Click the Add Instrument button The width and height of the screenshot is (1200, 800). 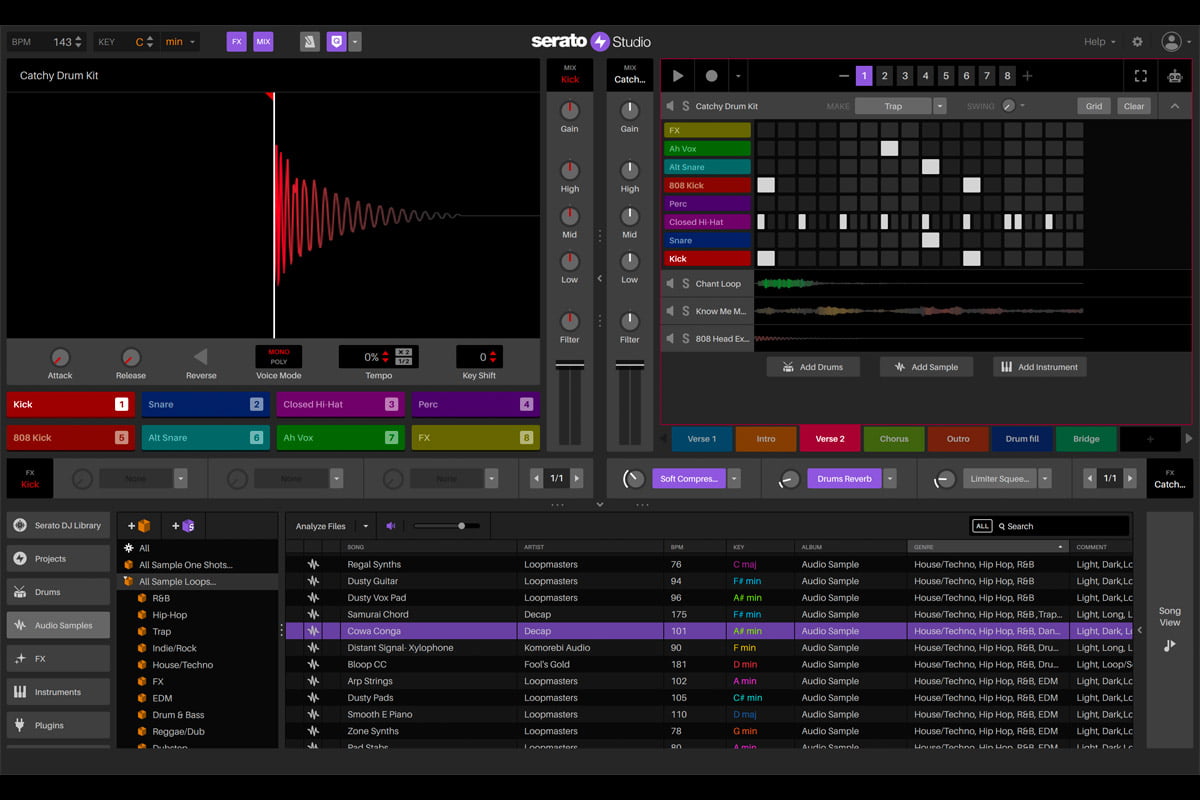1040,367
